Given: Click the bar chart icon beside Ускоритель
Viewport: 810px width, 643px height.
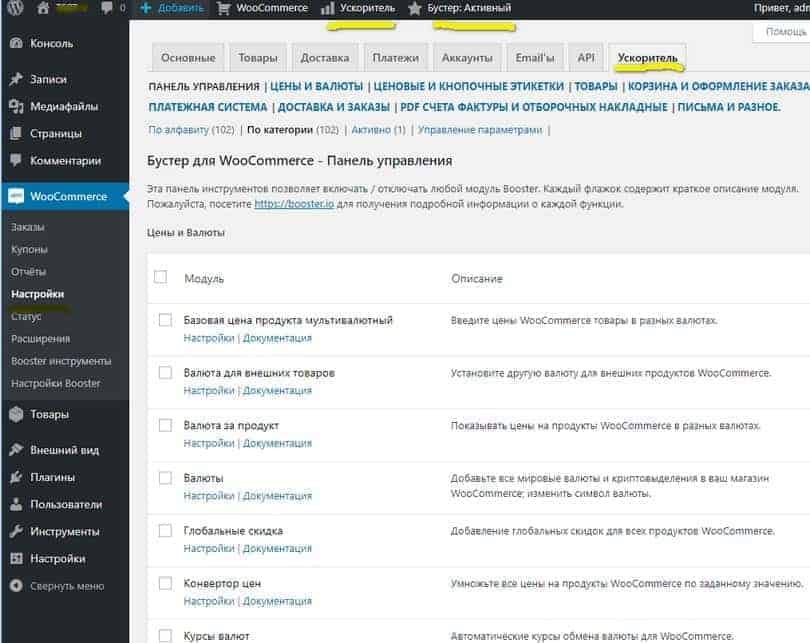Looking at the screenshot, I should (x=328, y=8).
